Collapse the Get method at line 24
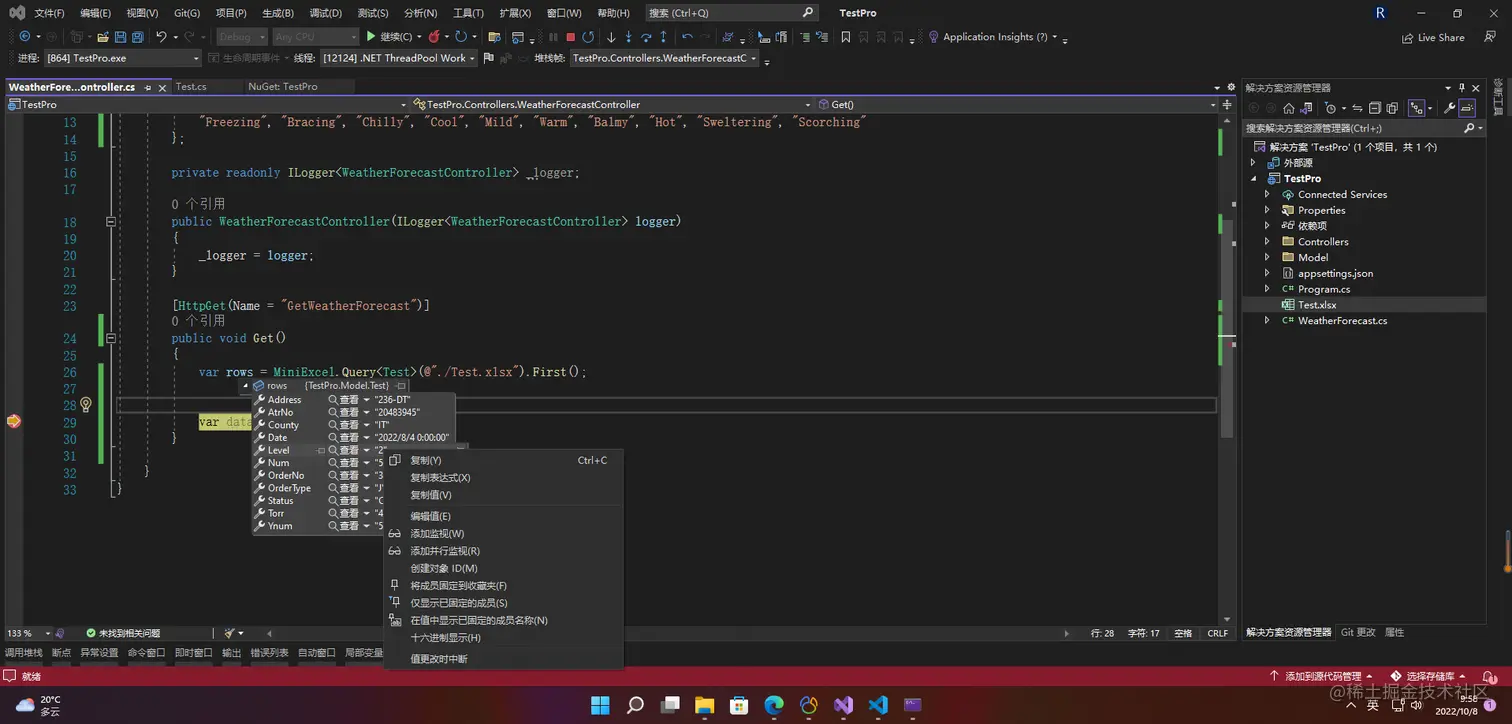1512x724 pixels. 111,338
